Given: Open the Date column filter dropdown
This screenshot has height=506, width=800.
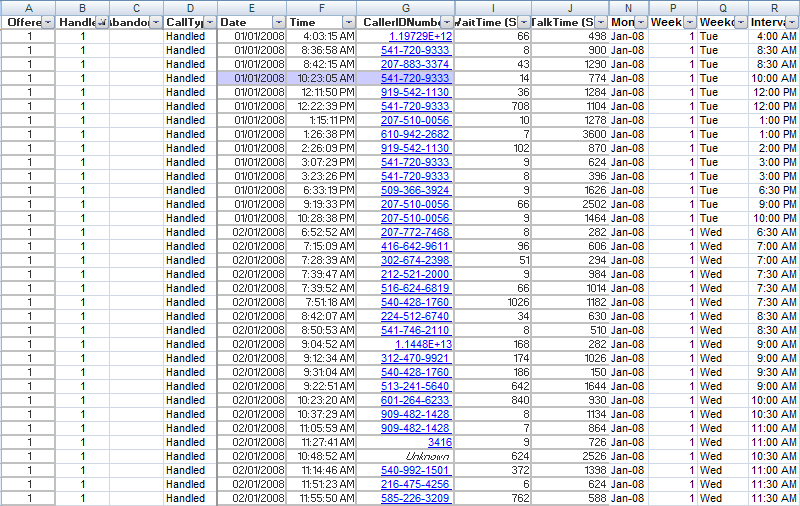Looking at the screenshot, I should (x=279, y=22).
